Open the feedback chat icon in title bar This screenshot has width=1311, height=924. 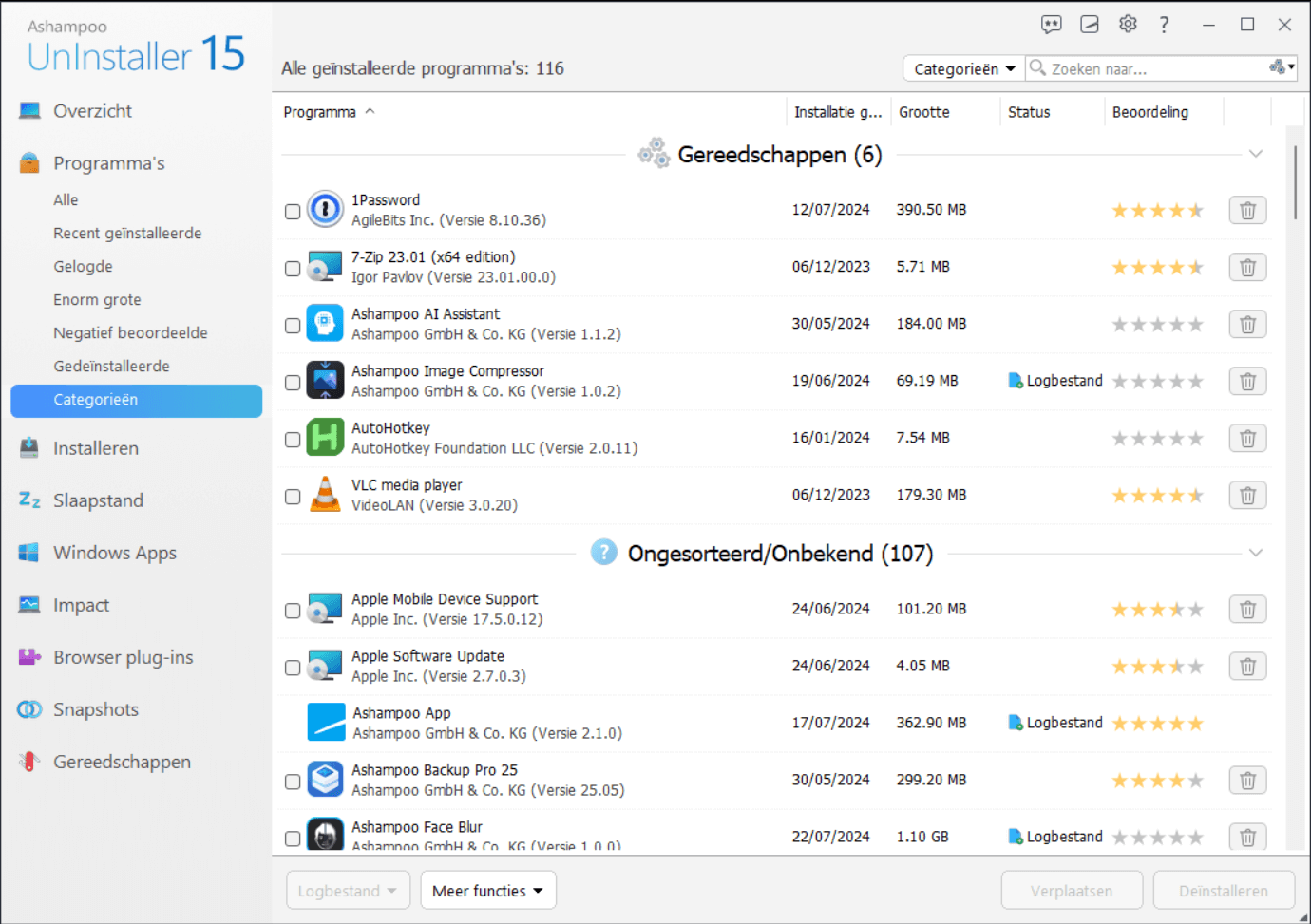point(1051,25)
